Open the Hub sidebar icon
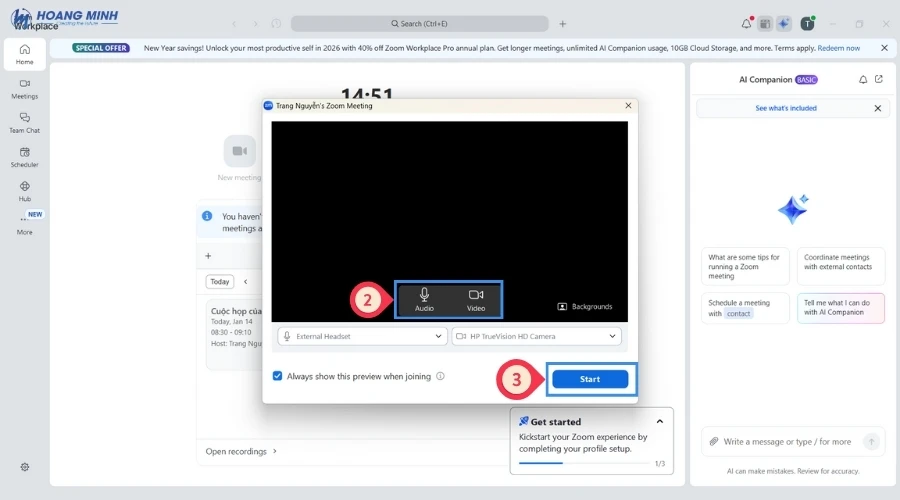 (x=25, y=190)
